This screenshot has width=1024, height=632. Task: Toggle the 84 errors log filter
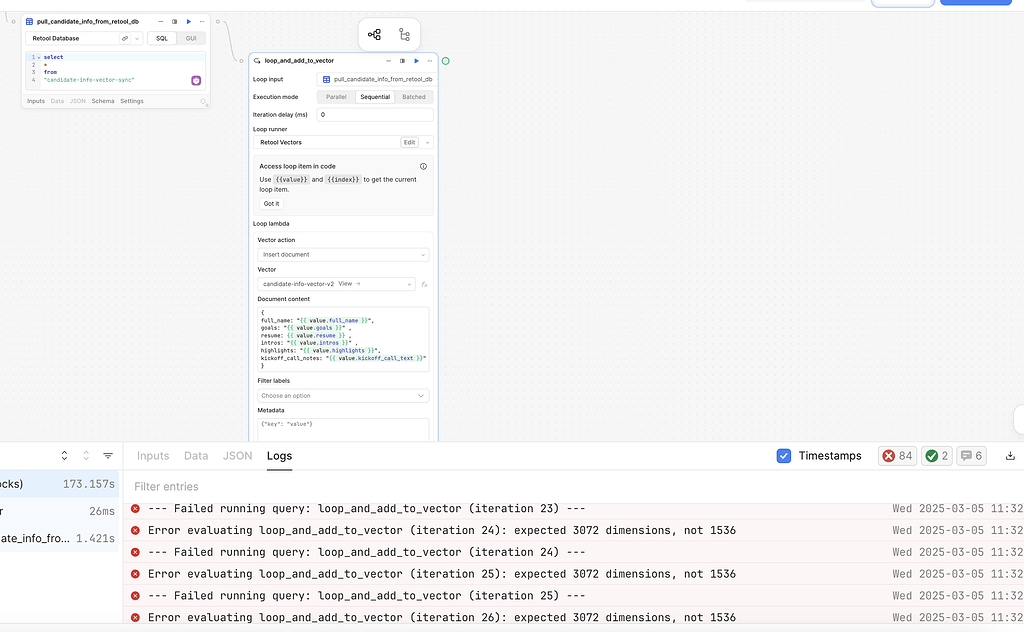pyautogui.click(x=896, y=456)
